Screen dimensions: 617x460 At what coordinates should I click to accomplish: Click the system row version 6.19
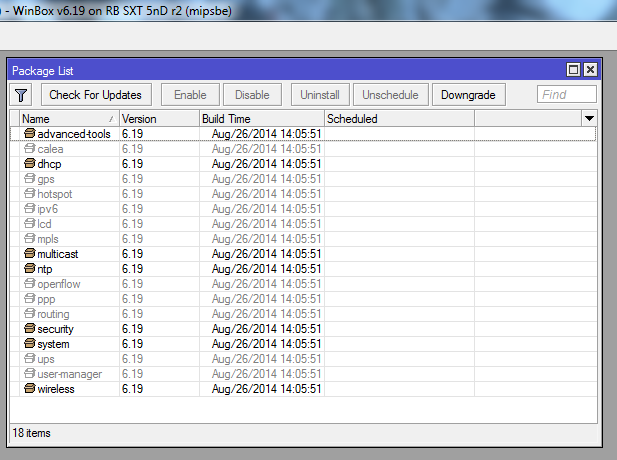tap(132, 344)
